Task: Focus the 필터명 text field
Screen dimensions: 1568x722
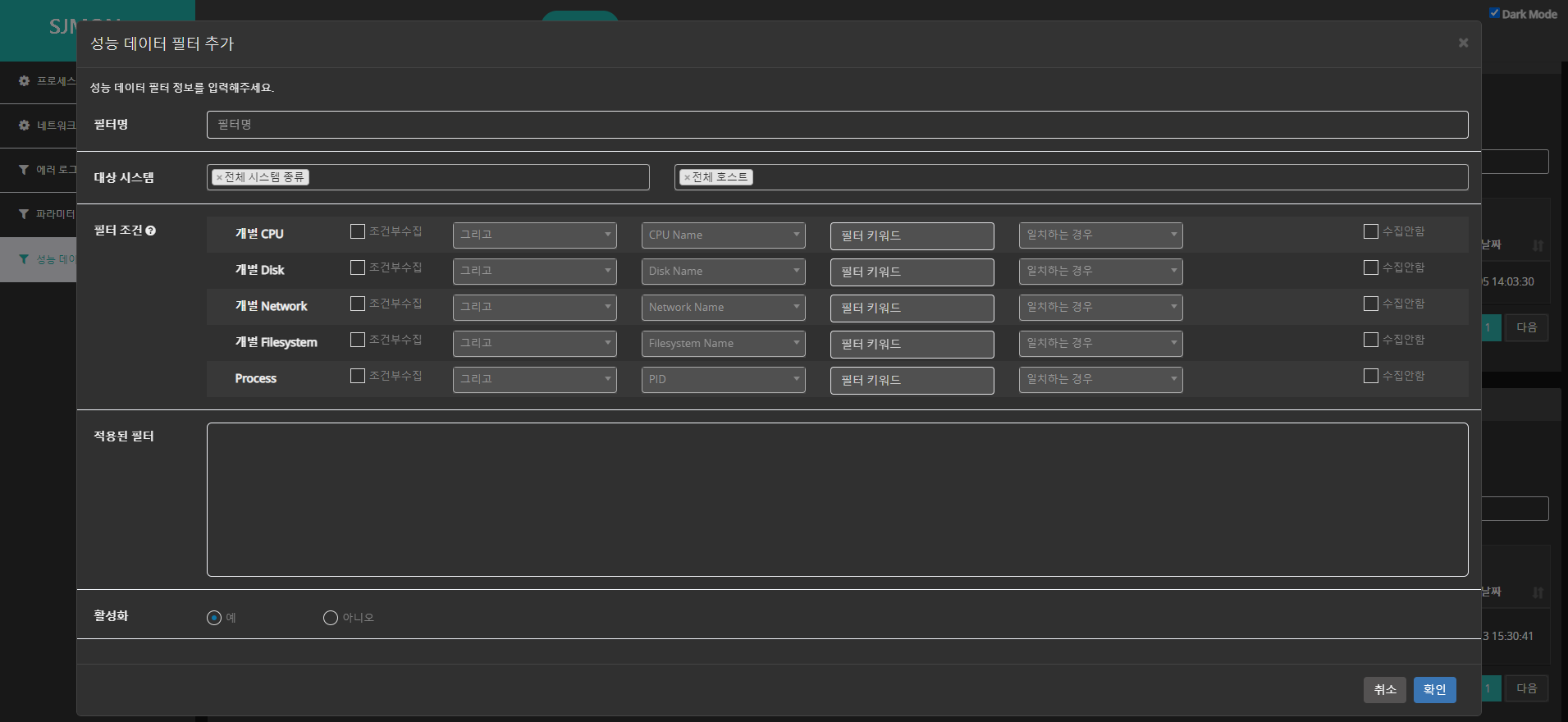Action: (838, 125)
